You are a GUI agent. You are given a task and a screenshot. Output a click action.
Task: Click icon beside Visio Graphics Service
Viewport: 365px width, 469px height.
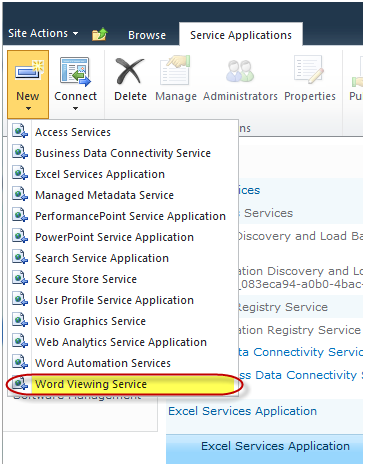(x=20, y=320)
